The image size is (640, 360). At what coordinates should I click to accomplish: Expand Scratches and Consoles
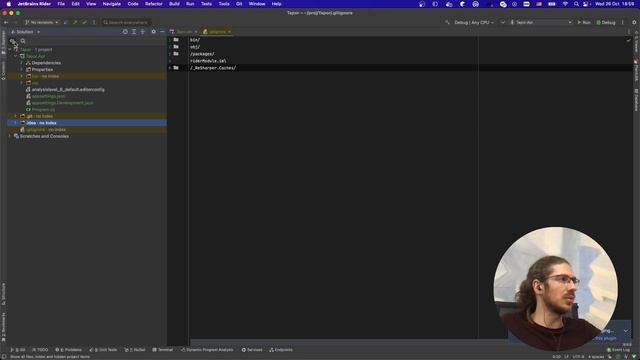tap(10, 136)
